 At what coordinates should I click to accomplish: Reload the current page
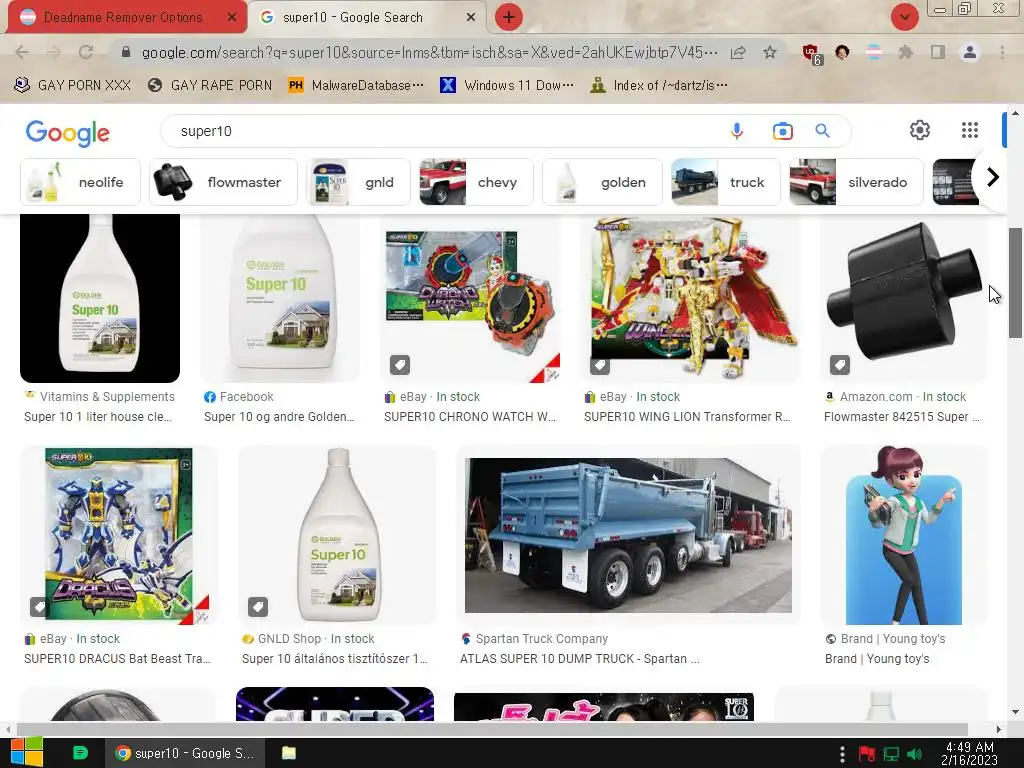click(x=86, y=52)
